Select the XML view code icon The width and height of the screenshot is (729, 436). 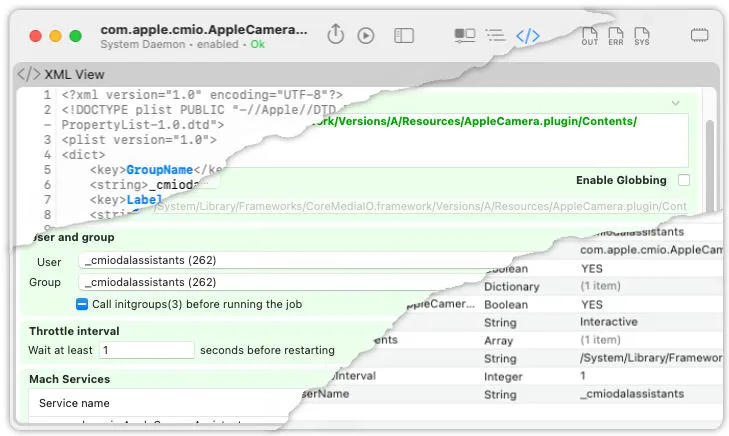[x=527, y=35]
